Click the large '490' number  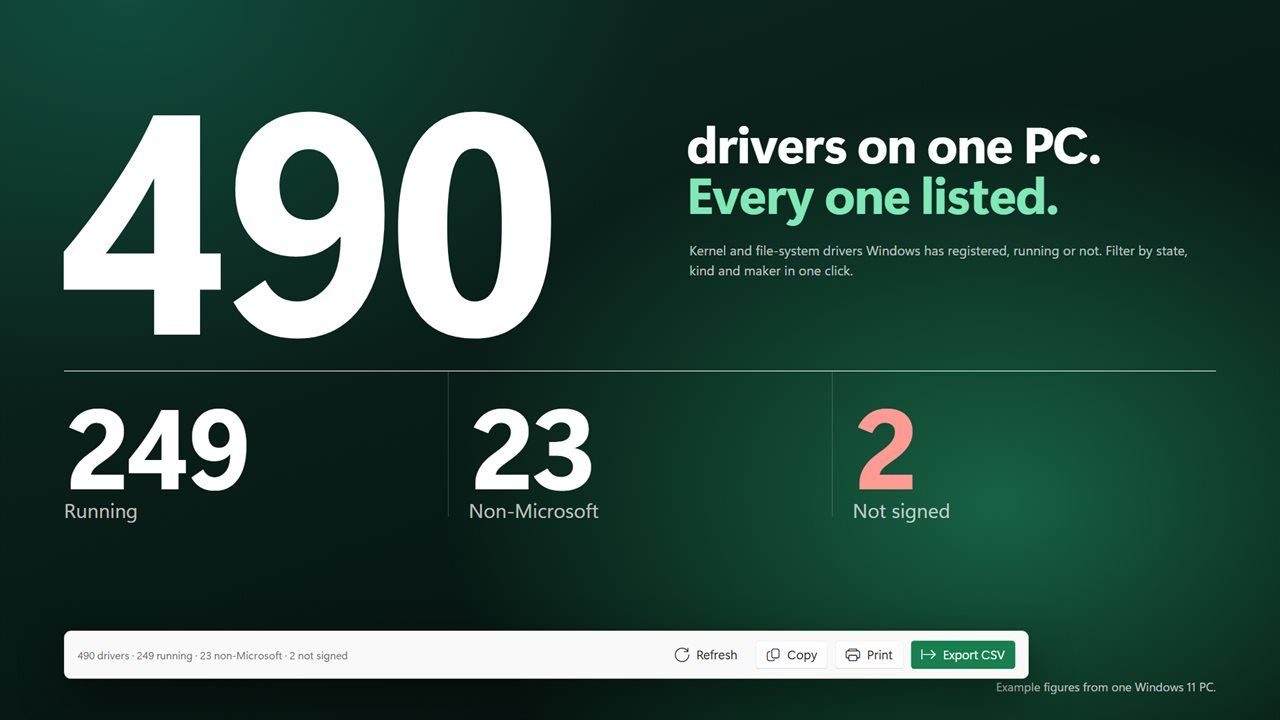click(x=308, y=225)
